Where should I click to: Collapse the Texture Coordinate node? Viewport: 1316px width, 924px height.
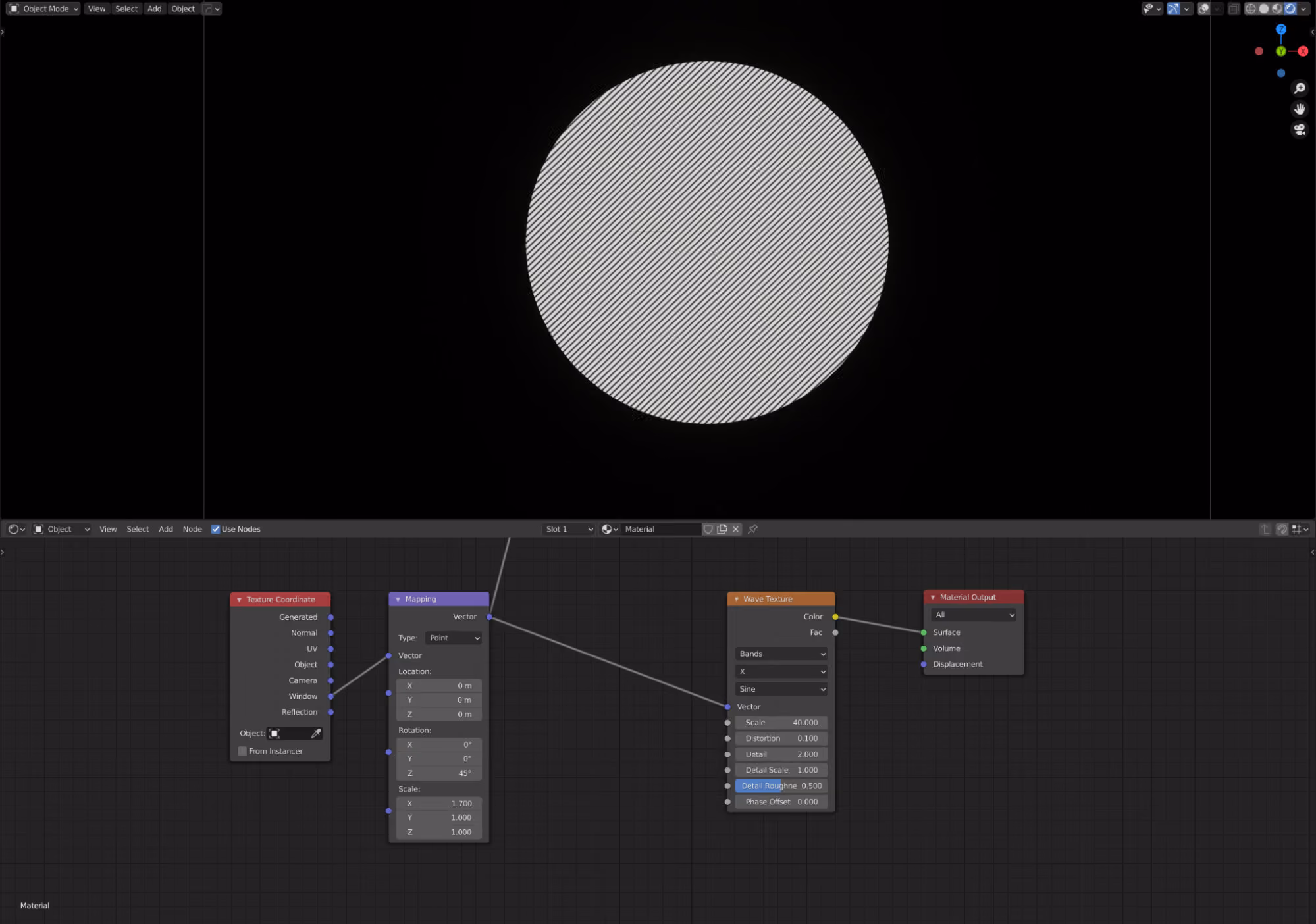[x=239, y=600]
